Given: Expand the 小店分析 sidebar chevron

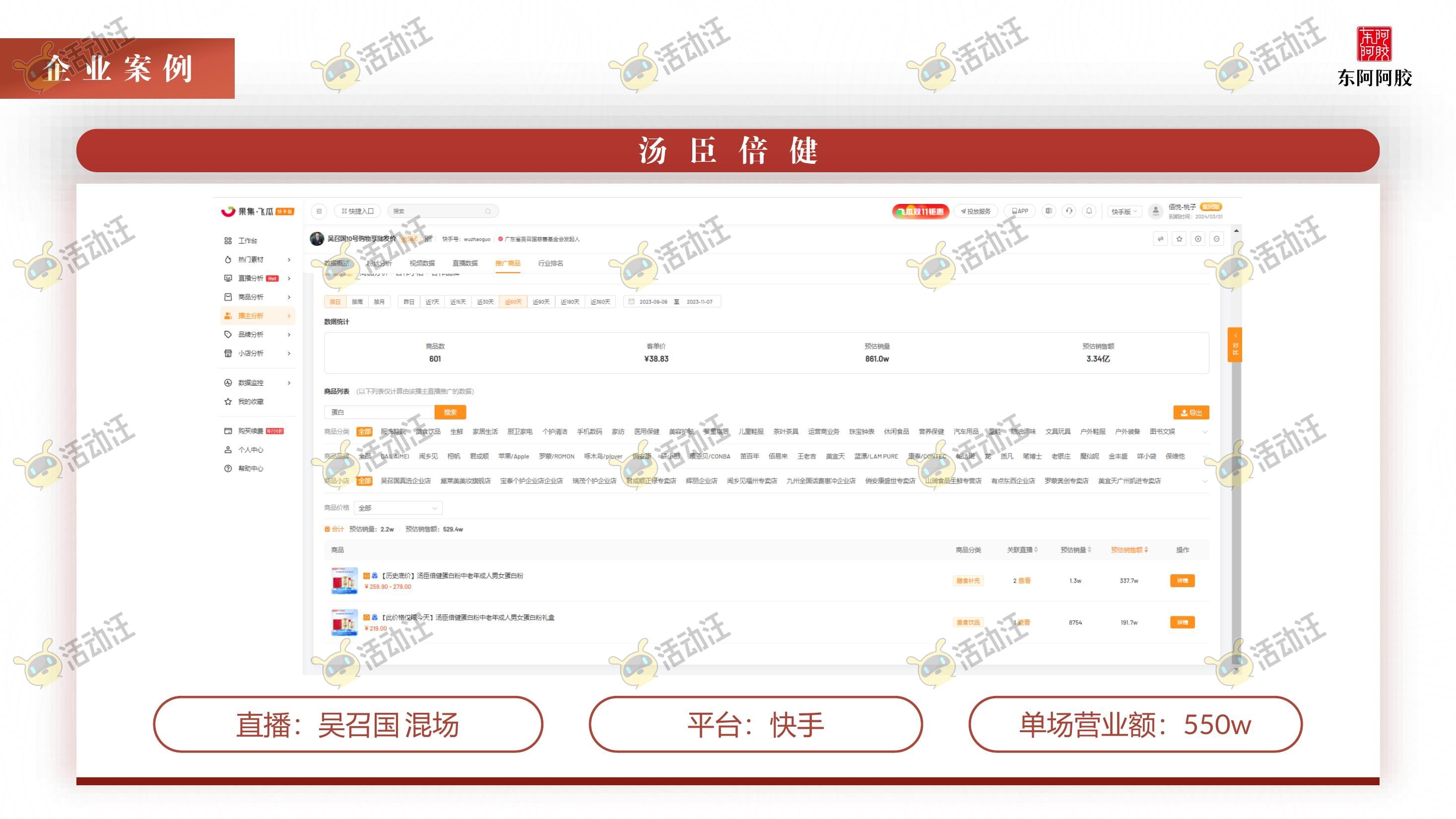Looking at the screenshot, I should (x=289, y=353).
